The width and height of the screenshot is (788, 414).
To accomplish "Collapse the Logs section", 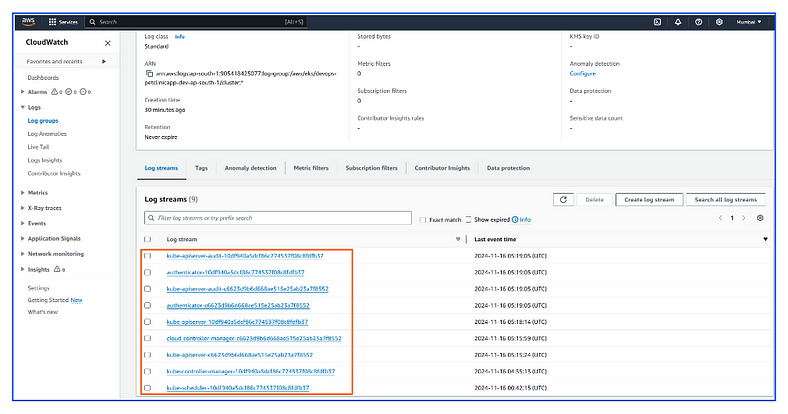I will [x=23, y=107].
